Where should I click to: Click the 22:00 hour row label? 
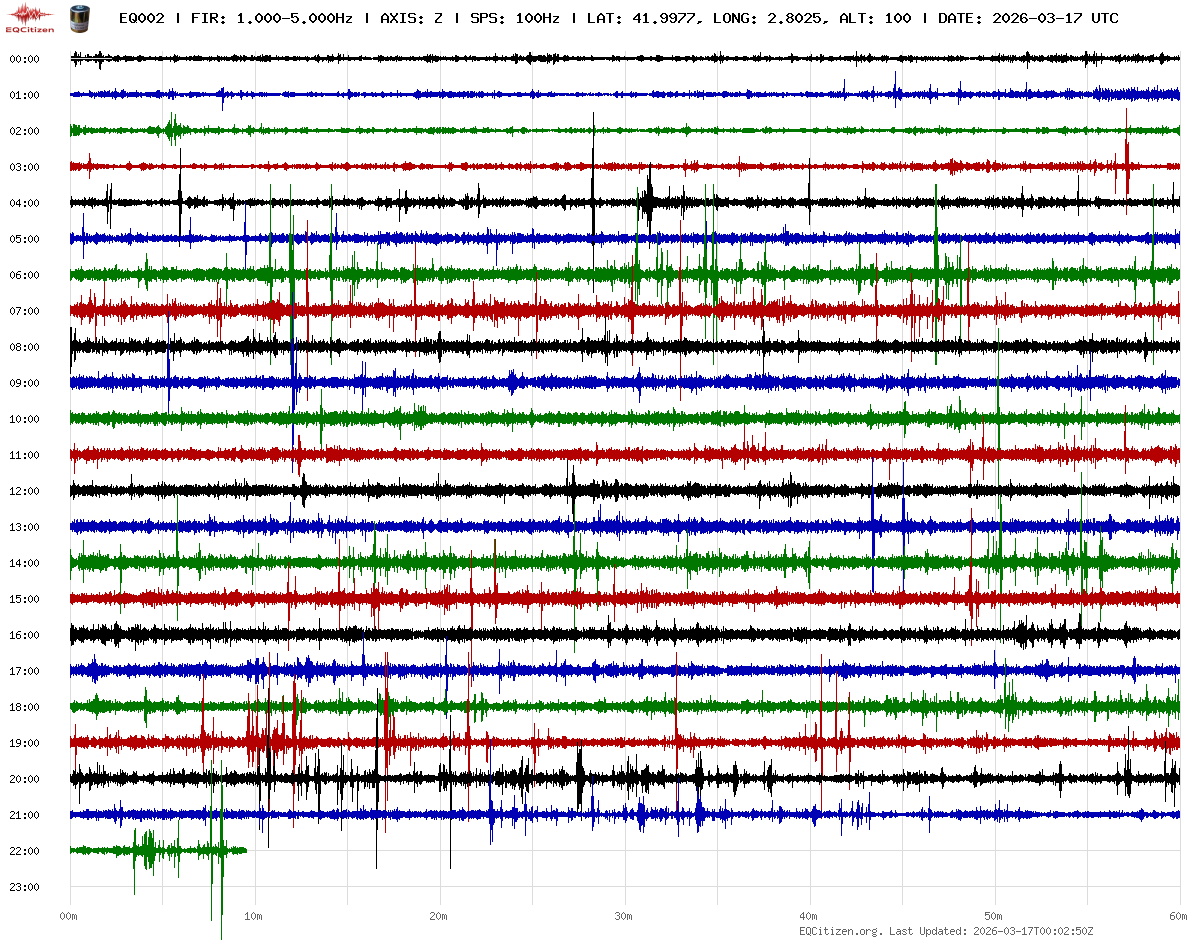(x=24, y=851)
